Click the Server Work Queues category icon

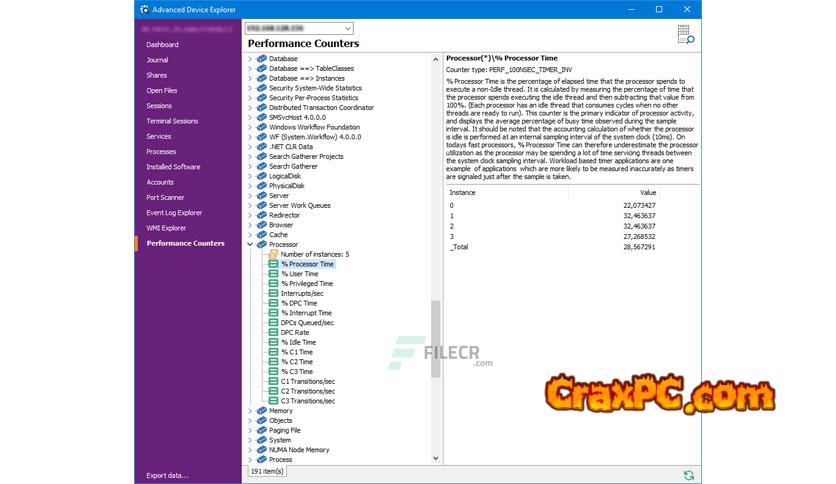(x=261, y=205)
